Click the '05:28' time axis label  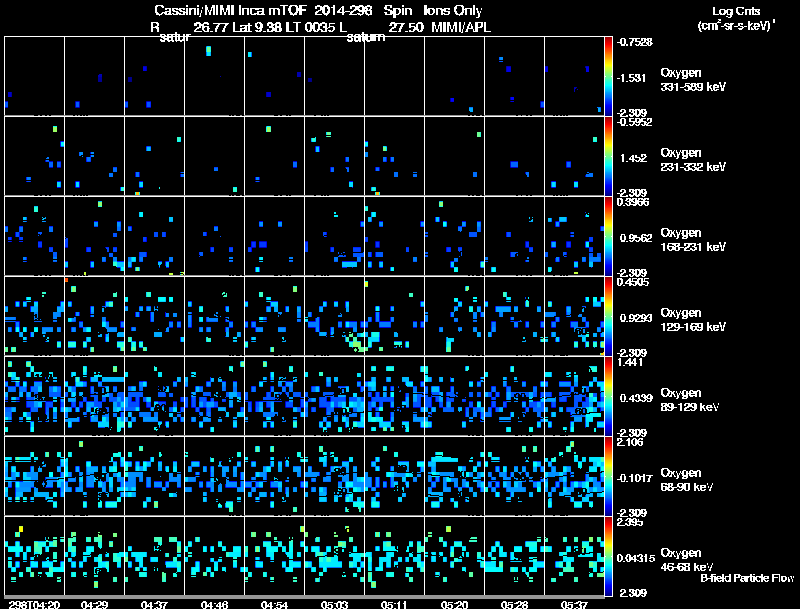[514, 605]
